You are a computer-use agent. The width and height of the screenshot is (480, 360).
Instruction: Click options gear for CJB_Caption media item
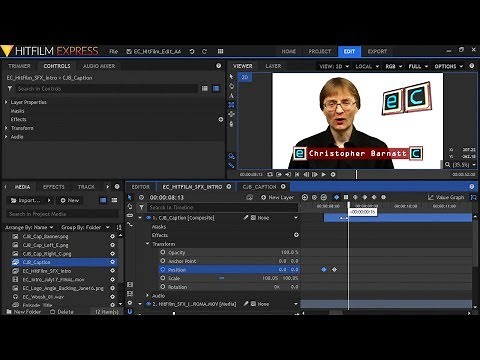click(x=112, y=262)
